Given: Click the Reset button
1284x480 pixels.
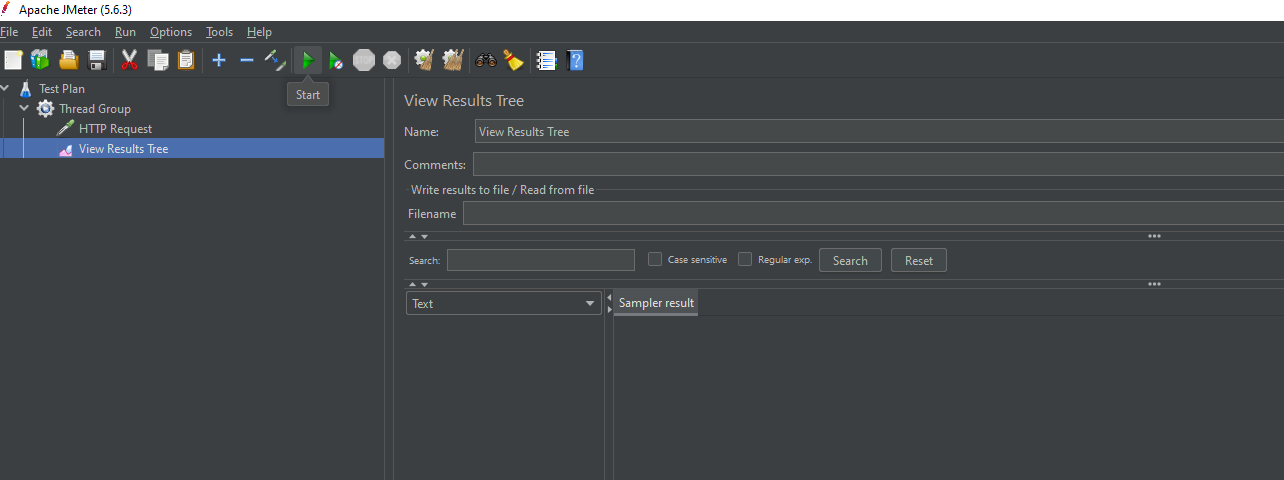Looking at the screenshot, I should click(918, 261).
